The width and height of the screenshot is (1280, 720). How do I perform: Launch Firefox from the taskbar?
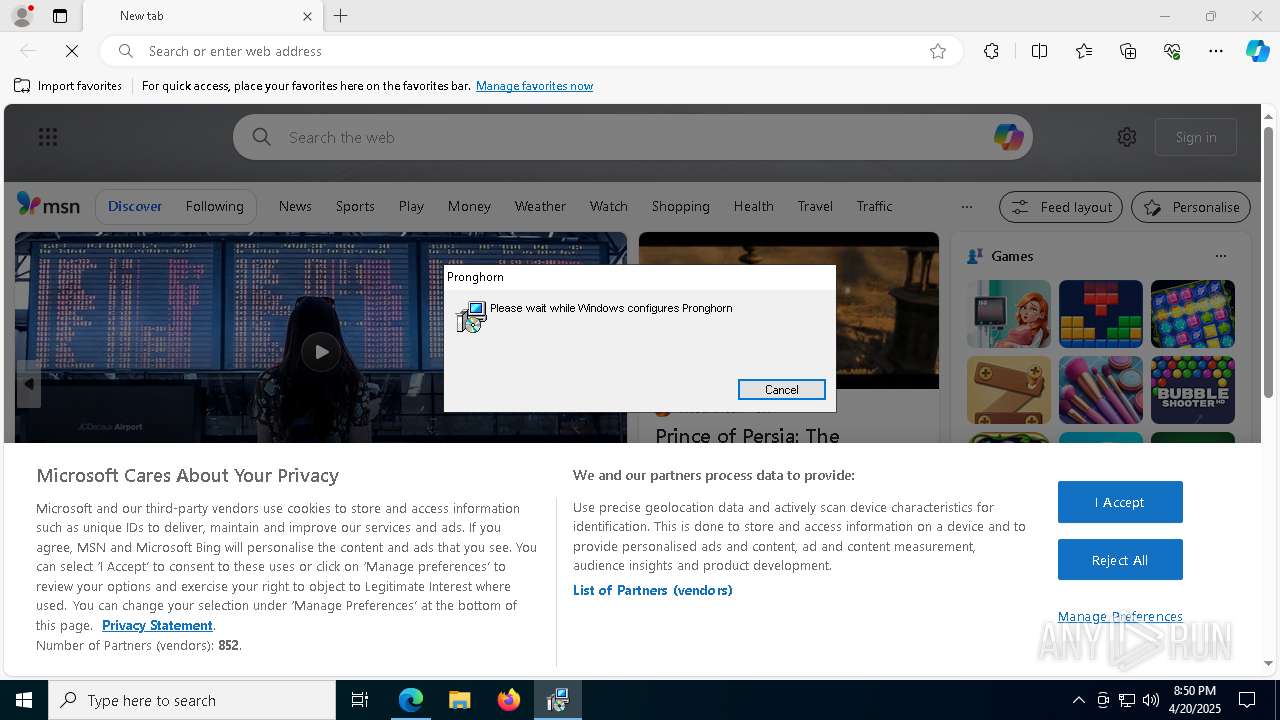point(508,700)
